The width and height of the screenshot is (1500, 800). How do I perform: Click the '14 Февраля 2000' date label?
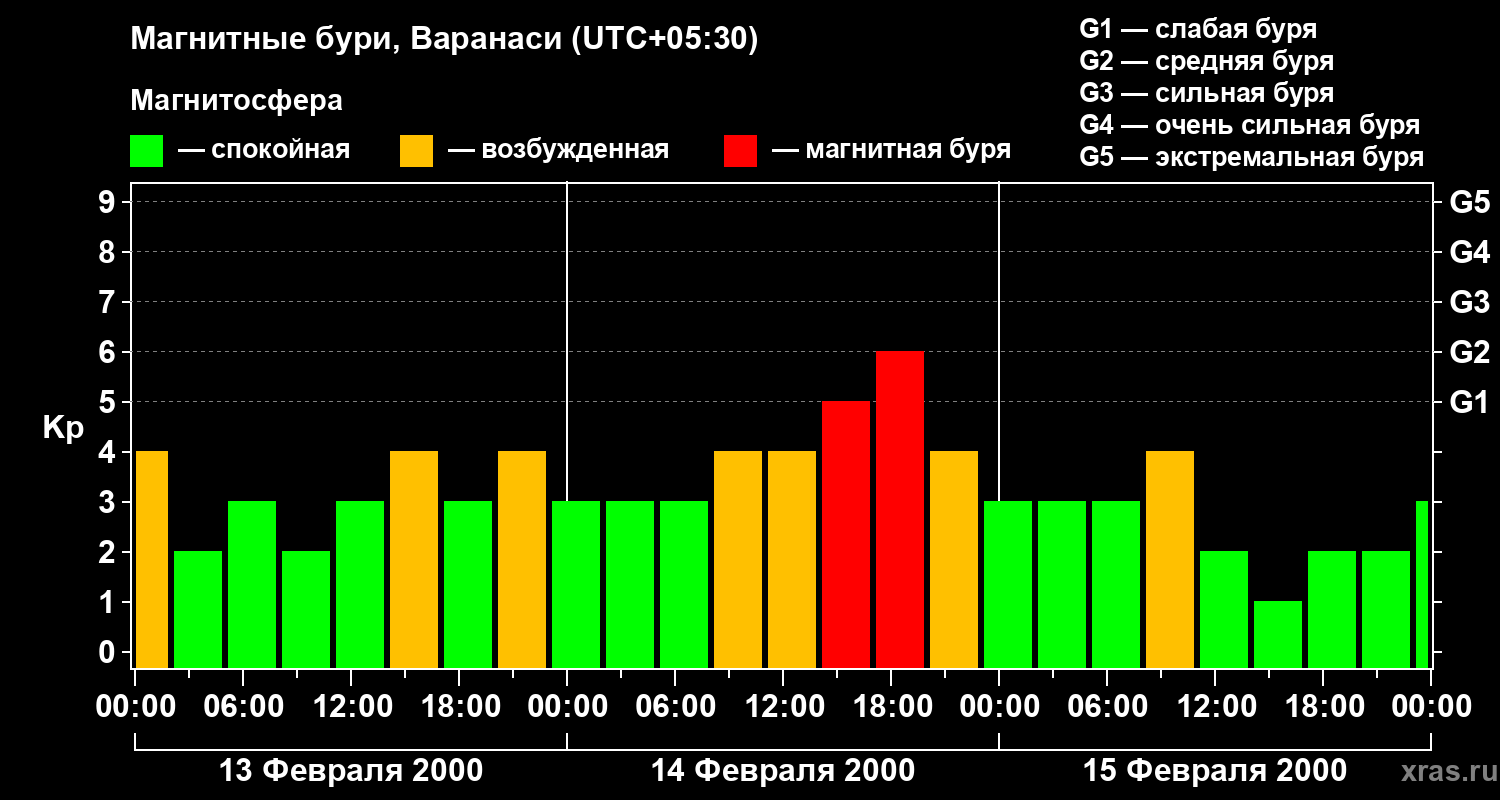tap(783, 771)
